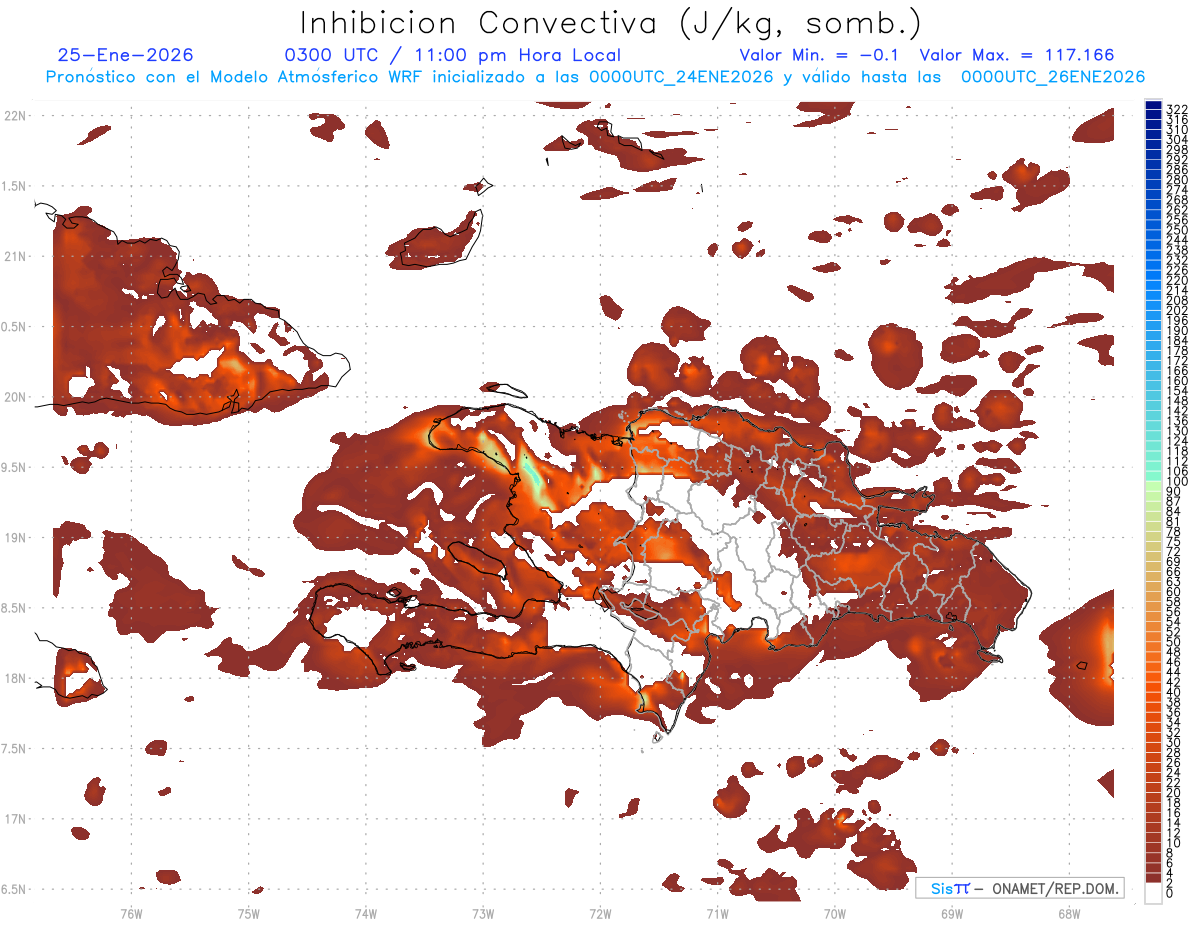The height and width of the screenshot is (927, 1200).
Task: Click latitude label "1.5N"
Action: pyautogui.click(x=15, y=186)
